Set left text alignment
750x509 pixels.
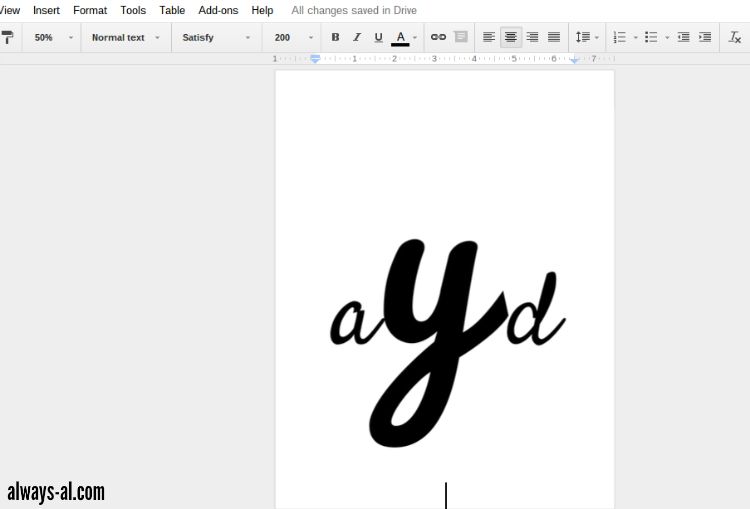pos(488,37)
